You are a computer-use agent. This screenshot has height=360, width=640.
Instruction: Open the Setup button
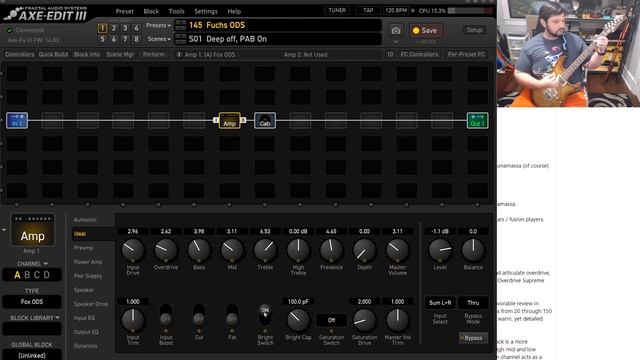click(x=474, y=30)
